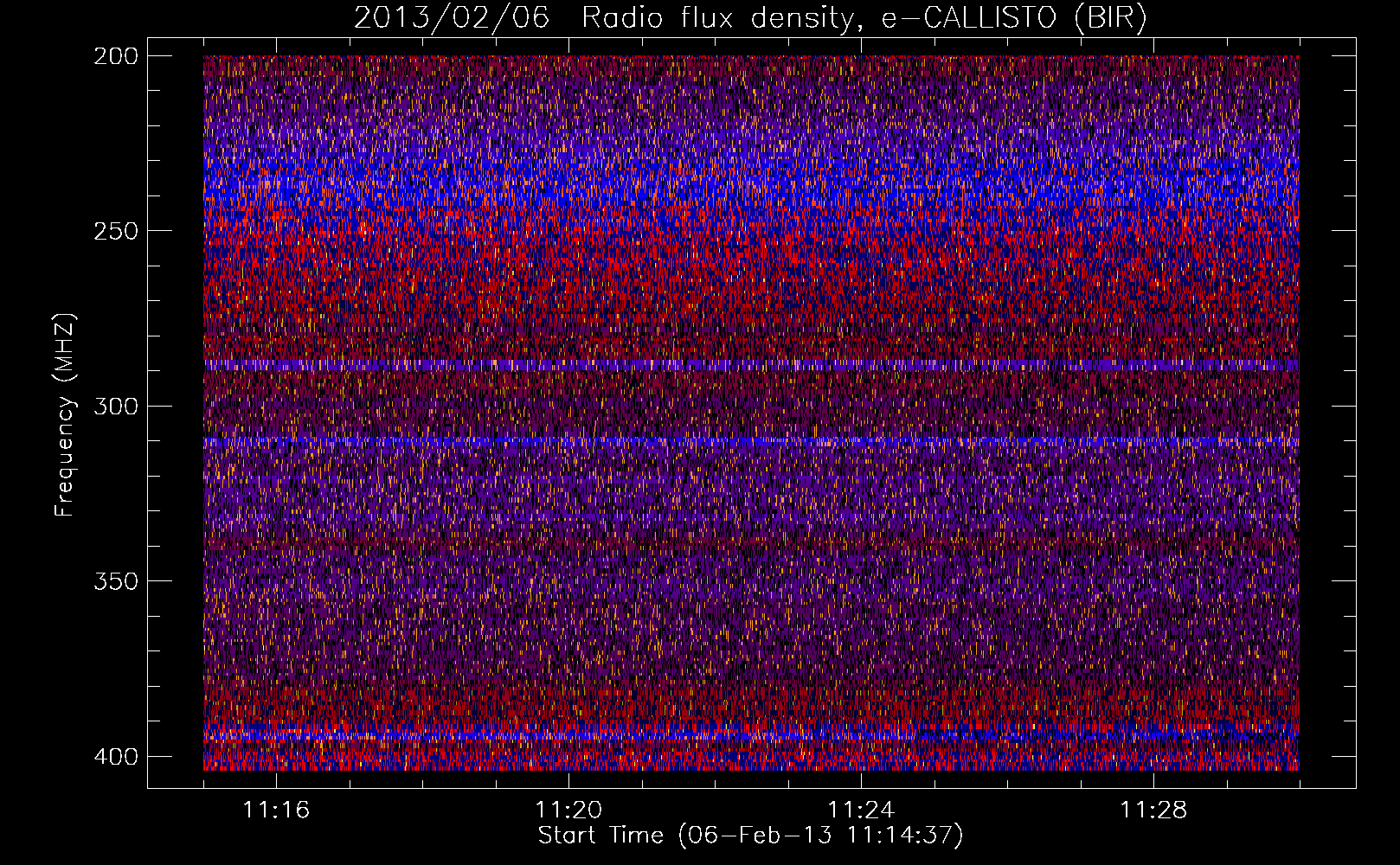The height and width of the screenshot is (865, 1400).
Task: Click the 350 frequency tick label
Action: point(115,581)
